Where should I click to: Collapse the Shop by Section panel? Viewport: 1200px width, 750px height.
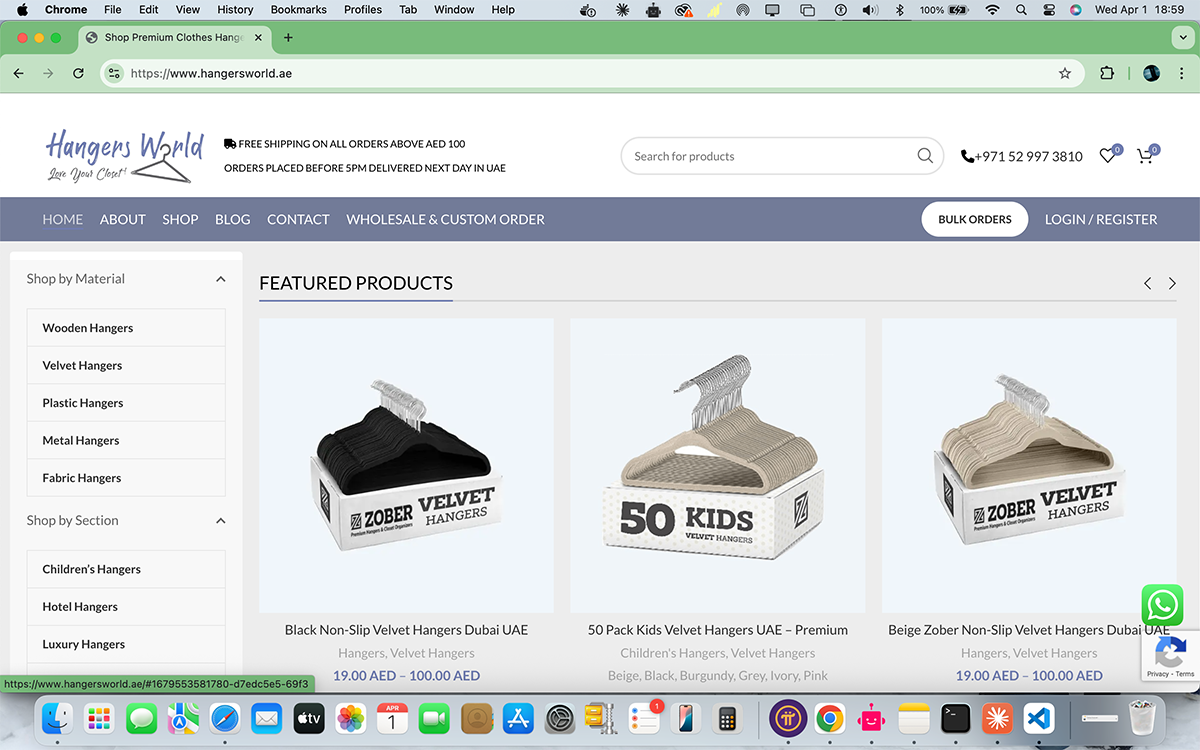point(220,521)
